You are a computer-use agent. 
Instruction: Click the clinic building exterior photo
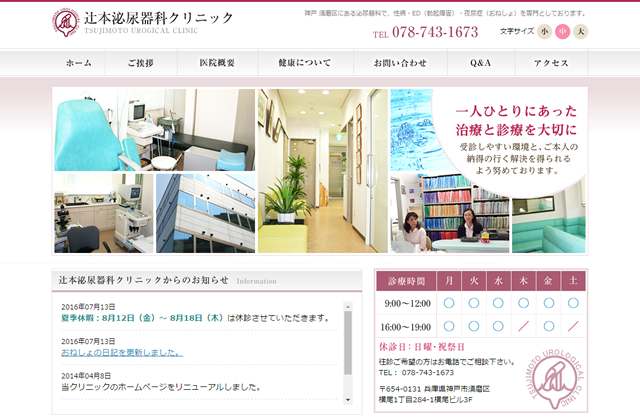point(205,213)
